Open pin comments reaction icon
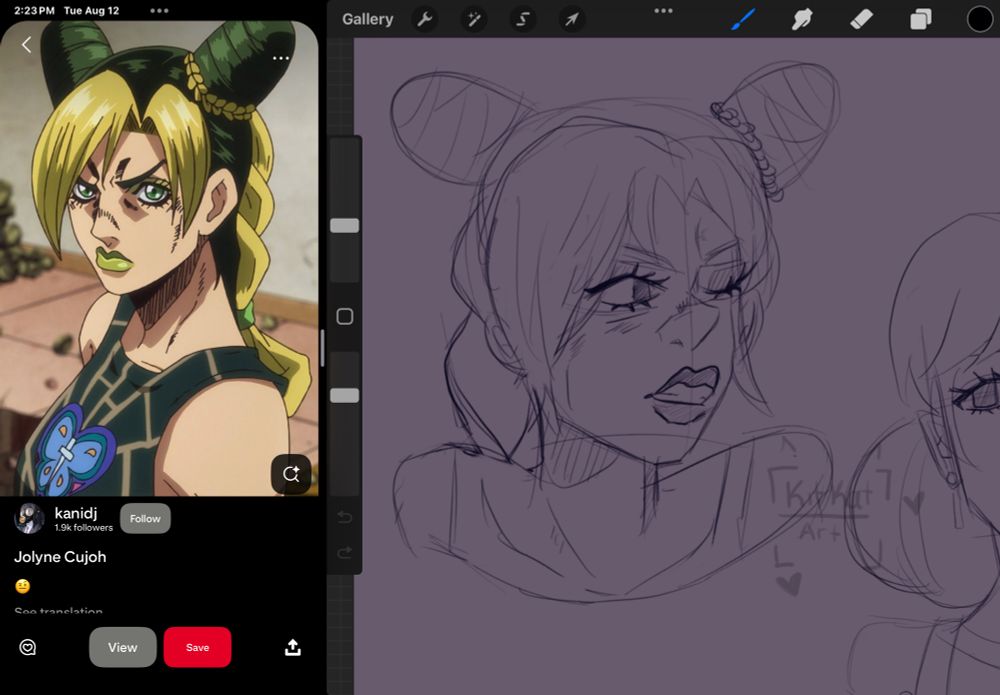The image size is (1000, 695). coord(27,647)
